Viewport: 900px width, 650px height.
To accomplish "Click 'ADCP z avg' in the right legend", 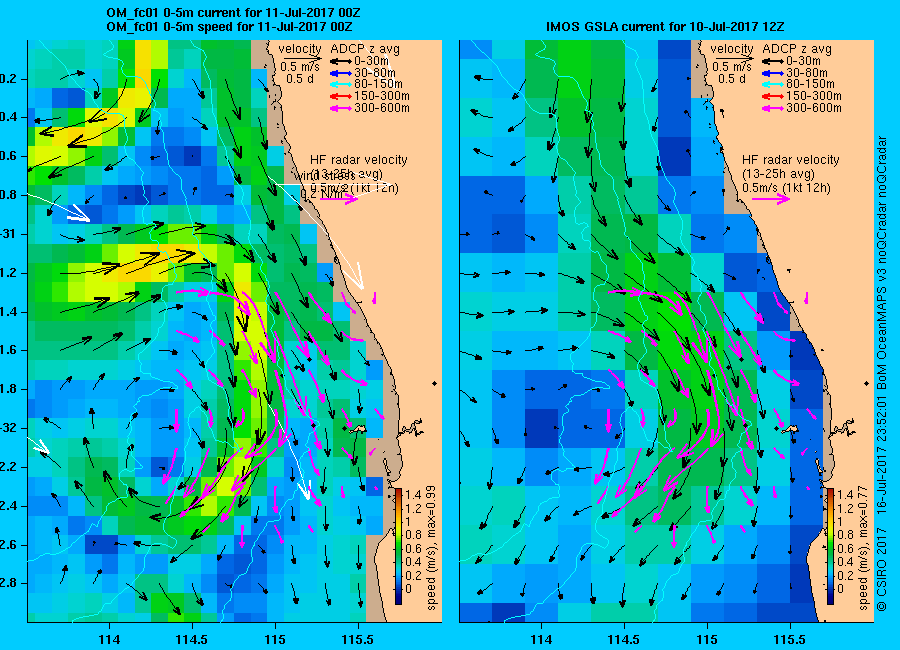I will pyautogui.click(x=797, y=49).
